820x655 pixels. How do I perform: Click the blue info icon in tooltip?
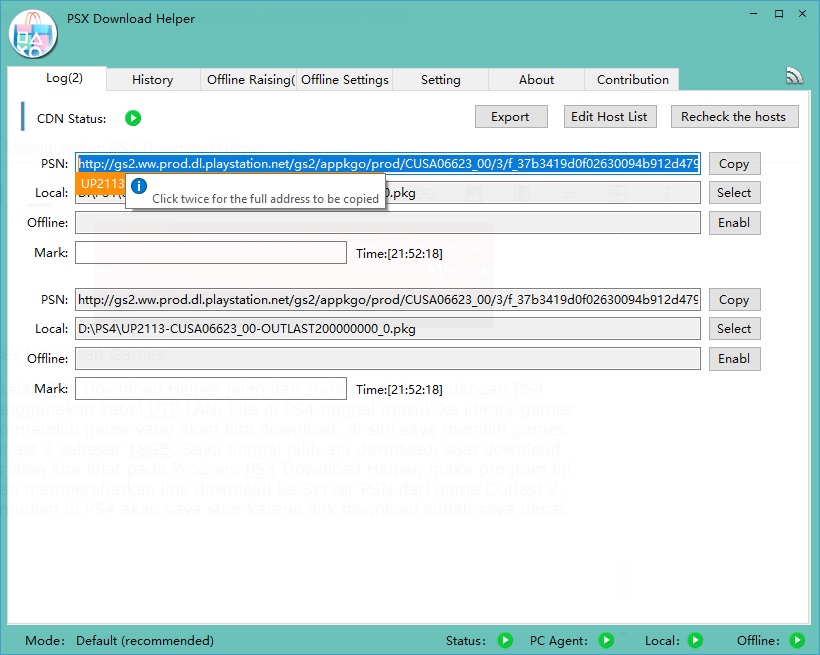139,186
